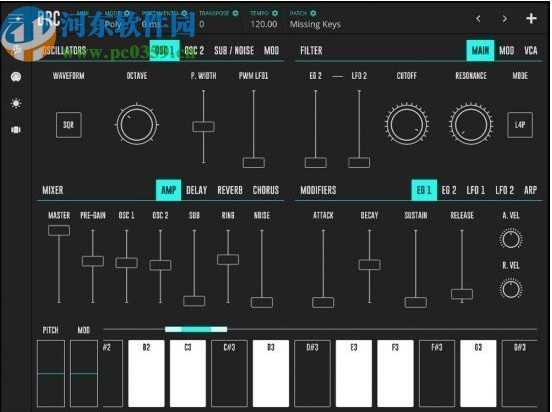The height and width of the screenshot is (412, 552).
Task: Select the EG 1 modifiers tab
Action: [424, 190]
